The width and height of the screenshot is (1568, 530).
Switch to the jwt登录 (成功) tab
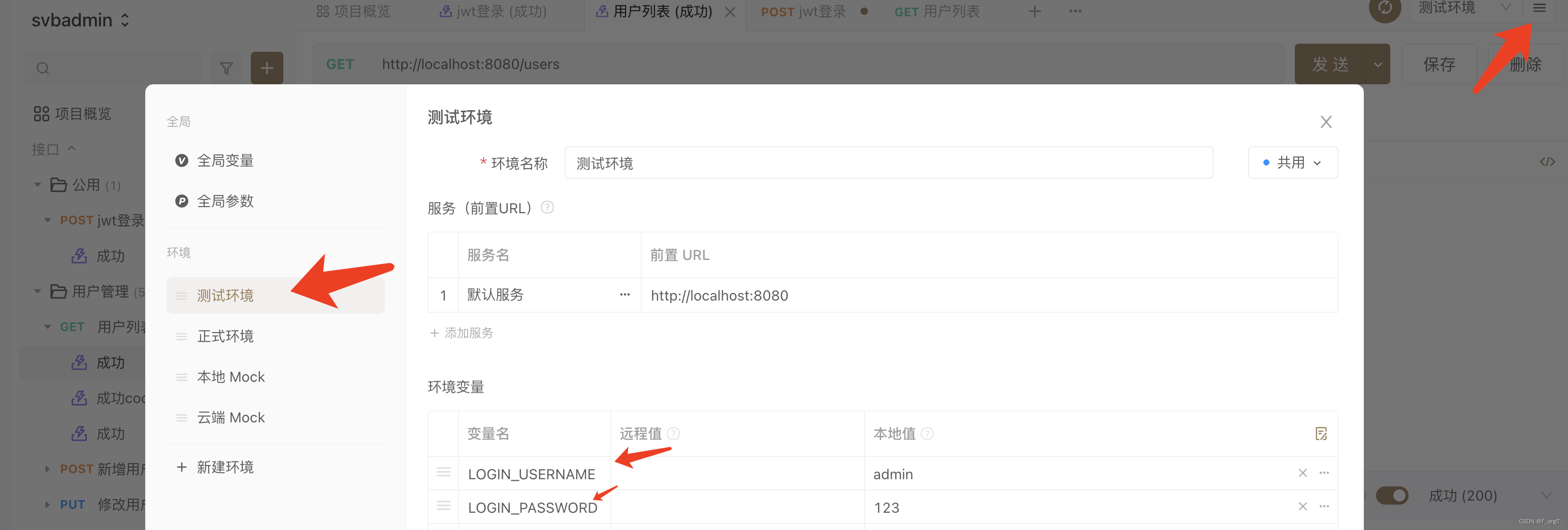[499, 11]
